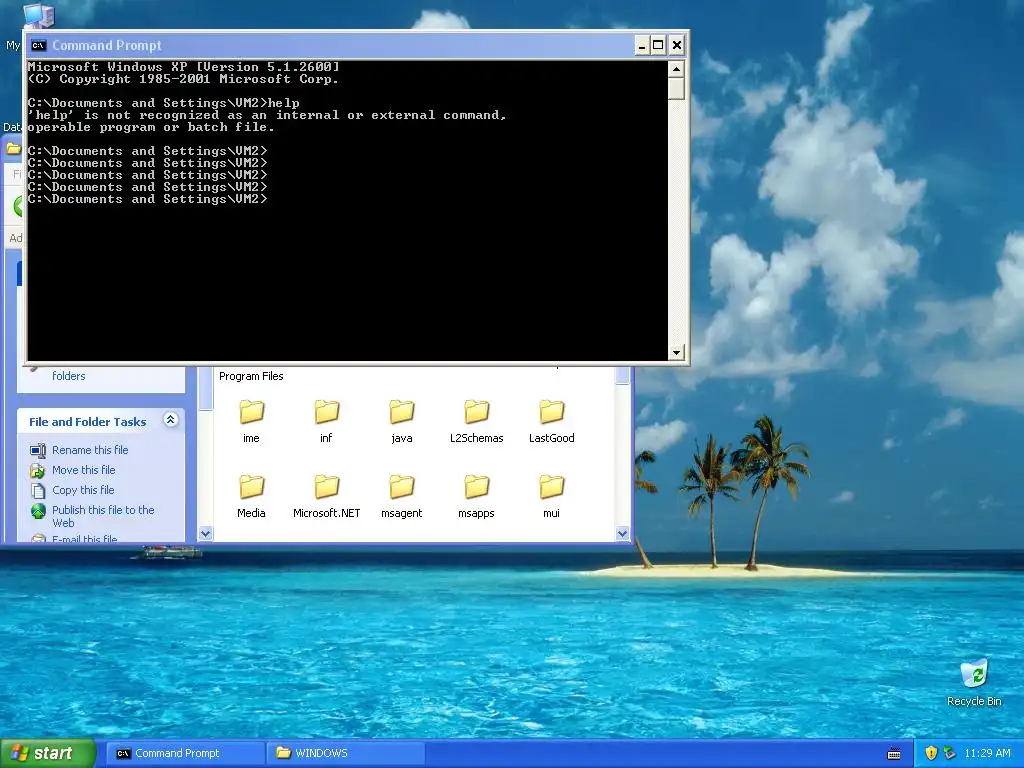Open the Start menu
This screenshot has width=1024, height=768.
(x=48, y=753)
